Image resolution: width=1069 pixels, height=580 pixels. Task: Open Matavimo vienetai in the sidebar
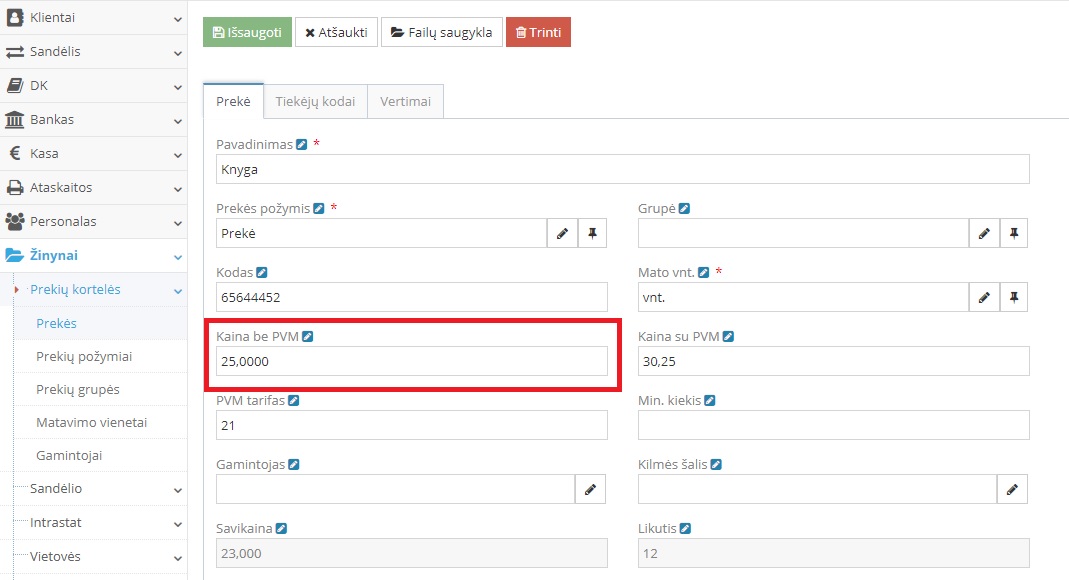click(x=91, y=423)
